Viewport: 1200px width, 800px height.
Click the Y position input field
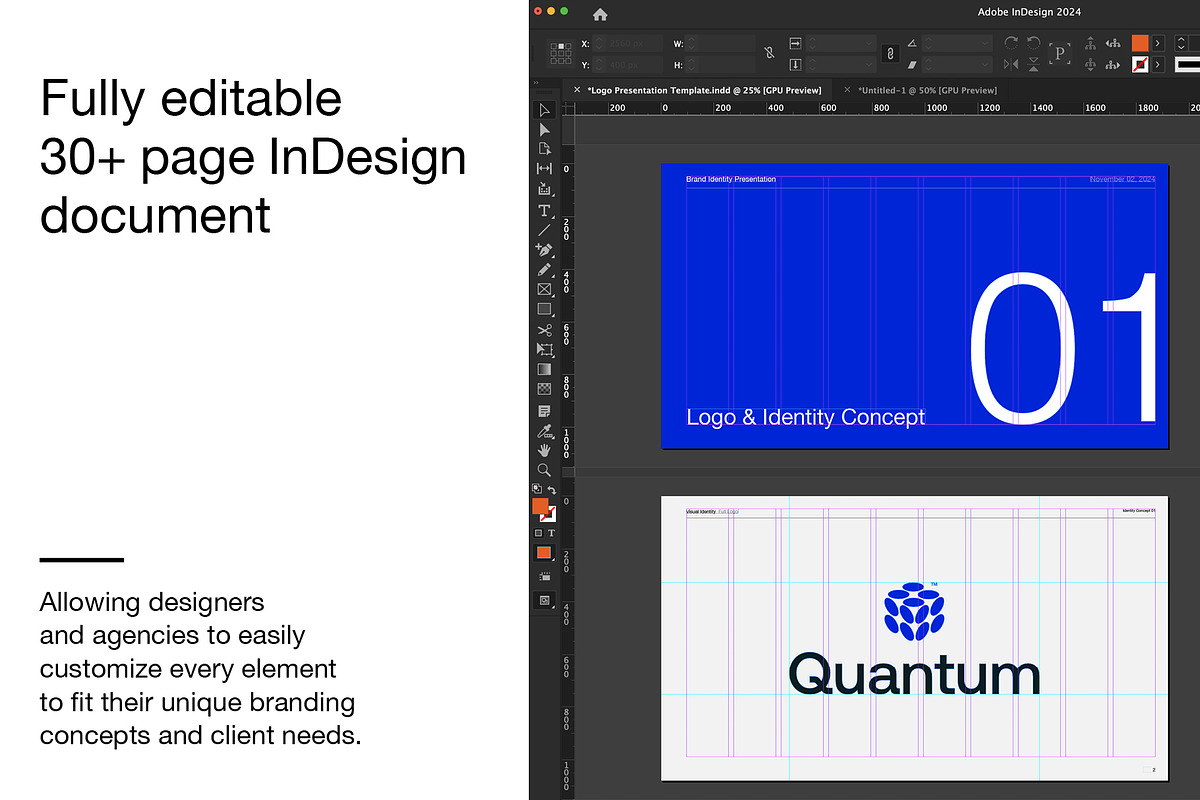(626, 66)
